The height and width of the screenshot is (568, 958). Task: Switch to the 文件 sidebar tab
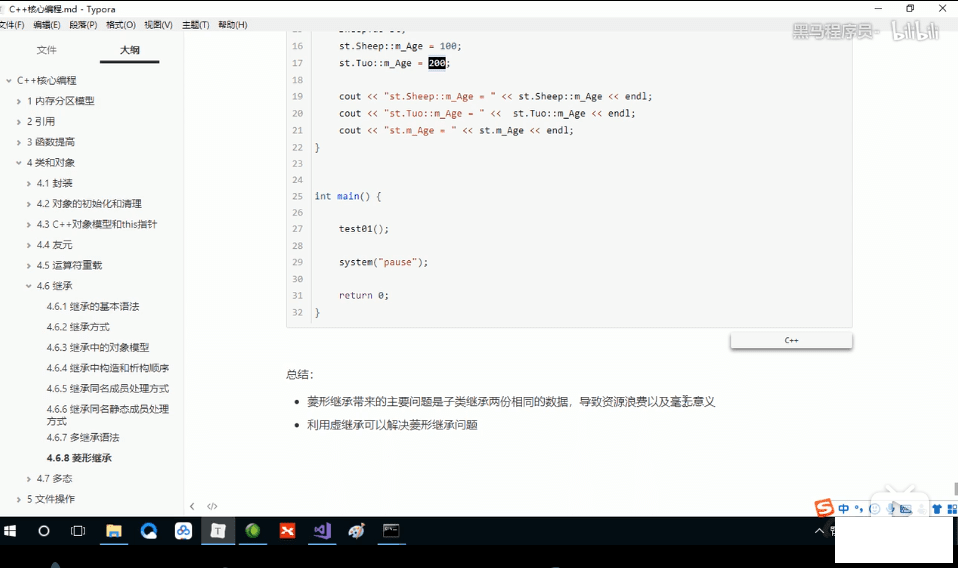[46, 49]
